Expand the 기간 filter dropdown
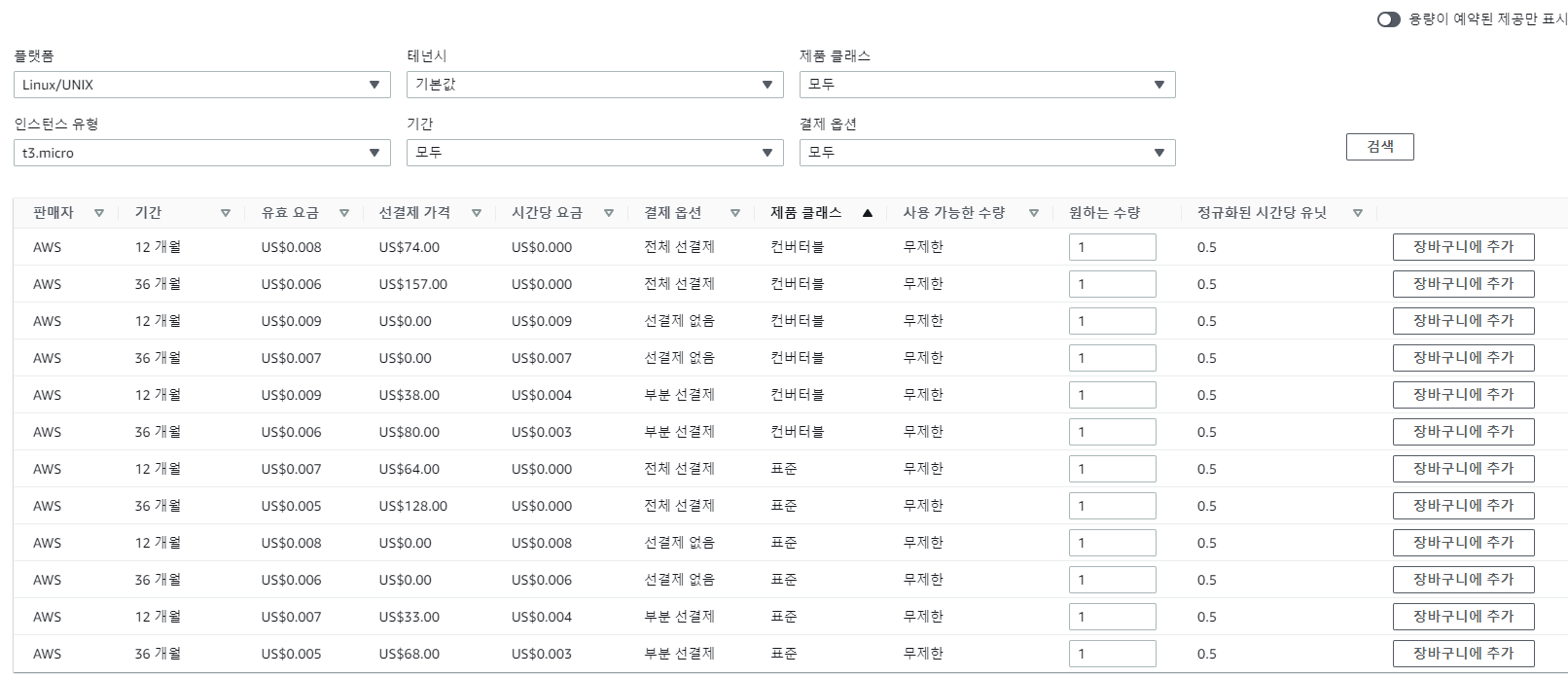Screen dimensions: 1568x678 click(594, 153)
